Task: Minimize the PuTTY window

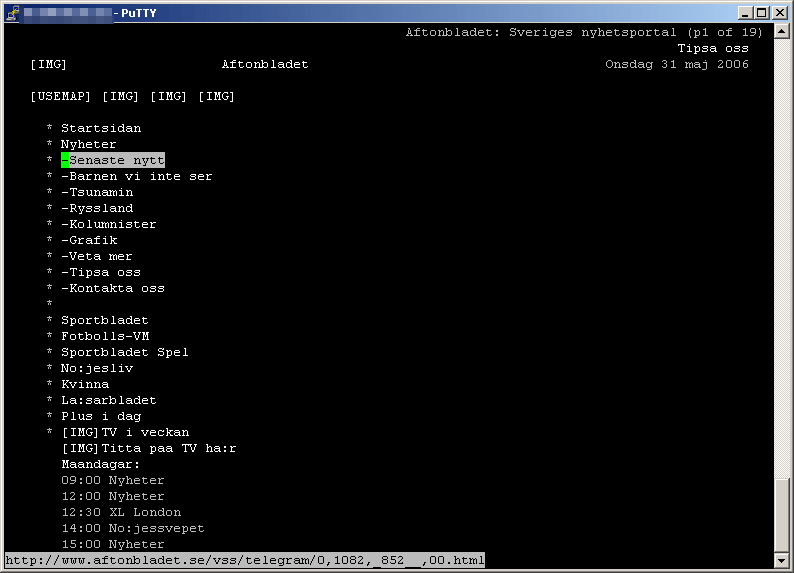Action: pyautogui.click(x=745, y=13)
